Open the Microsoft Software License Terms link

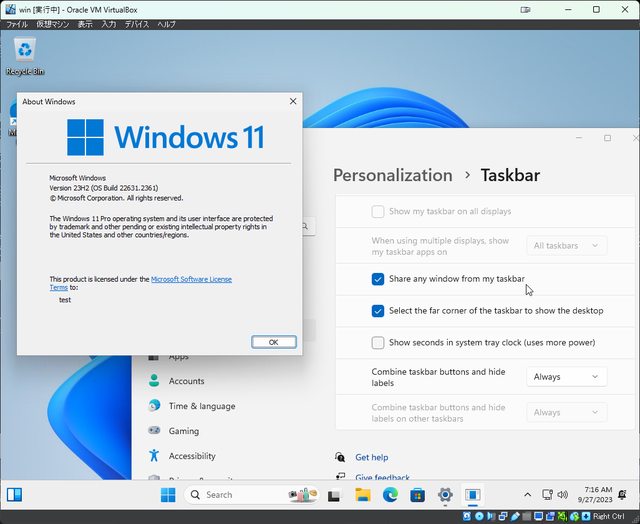(x=191, y=280)
